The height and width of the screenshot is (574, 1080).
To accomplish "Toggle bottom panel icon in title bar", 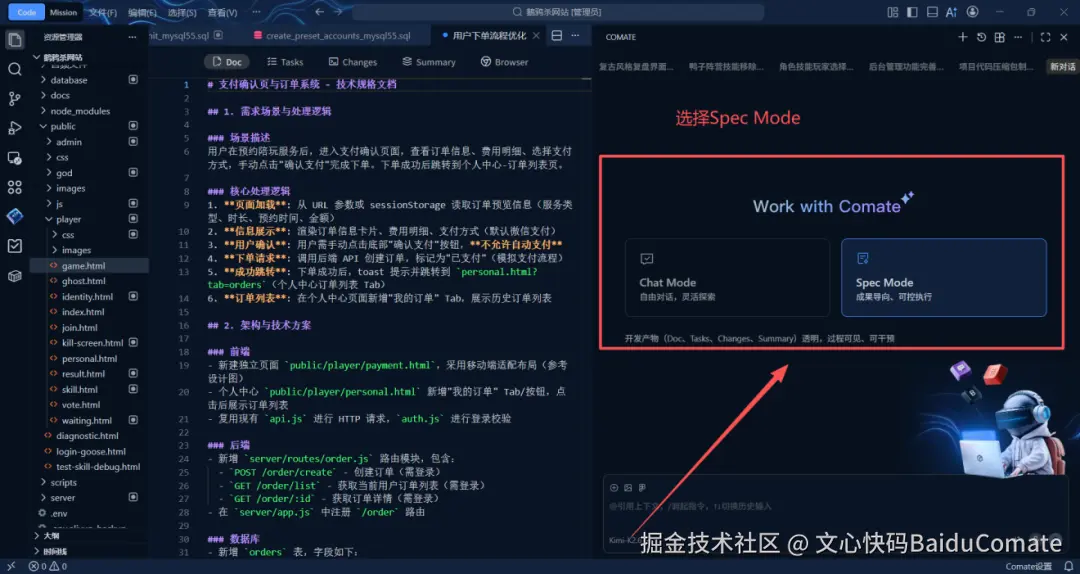I will pyautogui.click(x=933, y=12).
